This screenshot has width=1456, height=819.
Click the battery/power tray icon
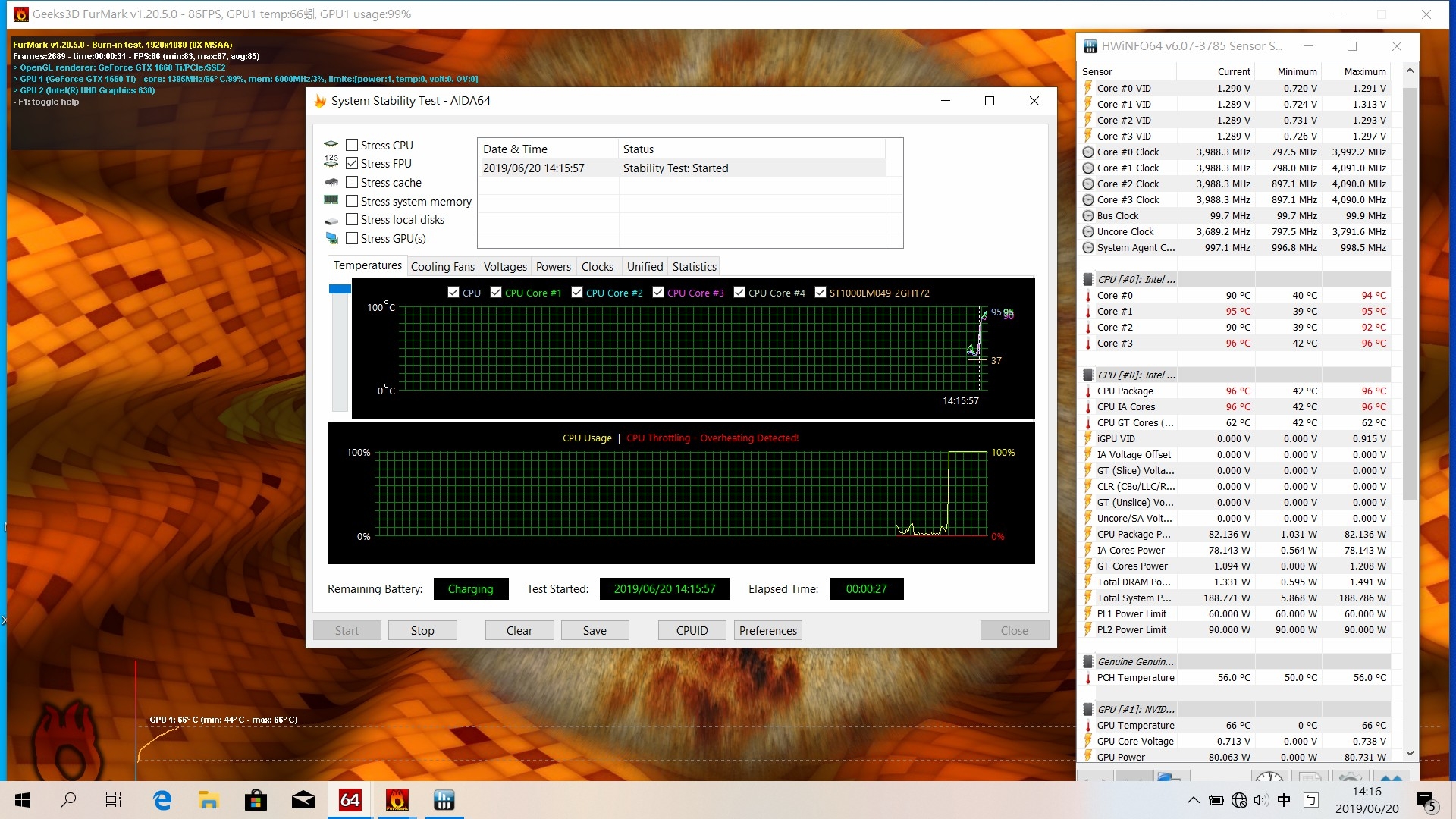pos(1216,800)
